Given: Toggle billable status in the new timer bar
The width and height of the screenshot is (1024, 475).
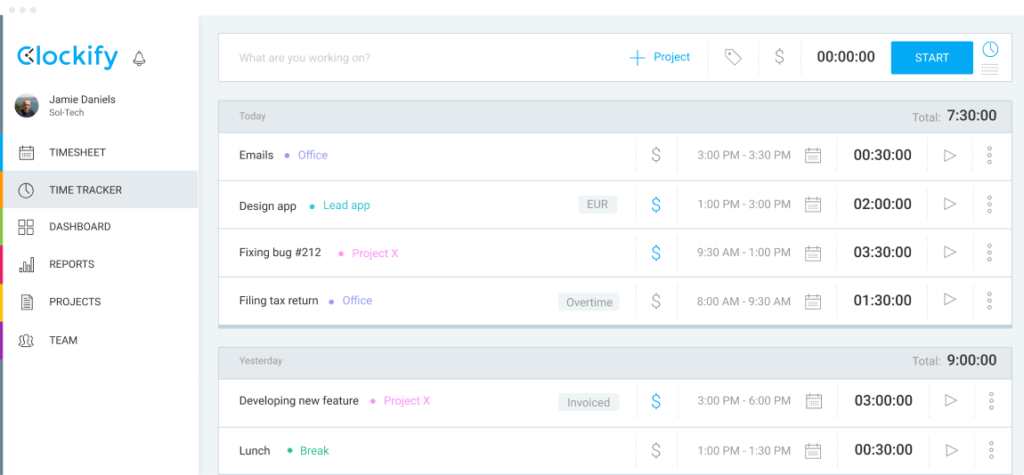Looking at the screenshot, I should click(x=779, y=58).
